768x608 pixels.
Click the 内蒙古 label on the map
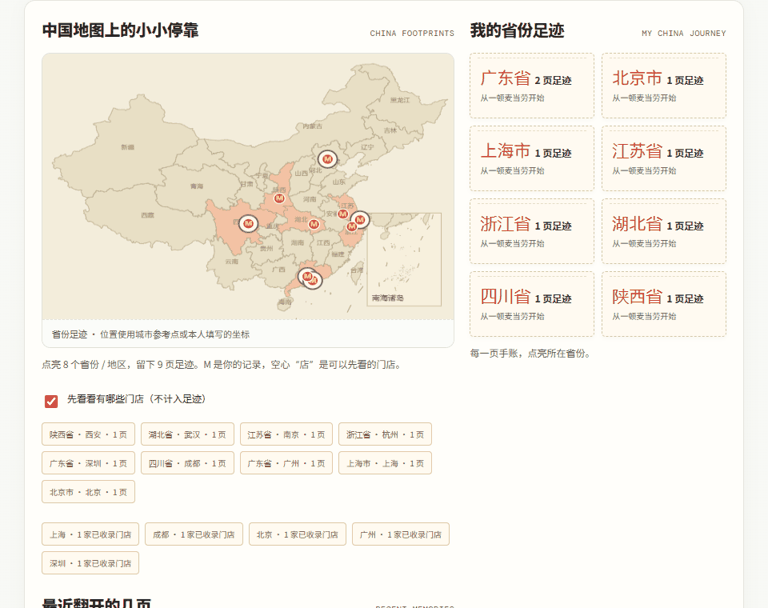[312, 126]
